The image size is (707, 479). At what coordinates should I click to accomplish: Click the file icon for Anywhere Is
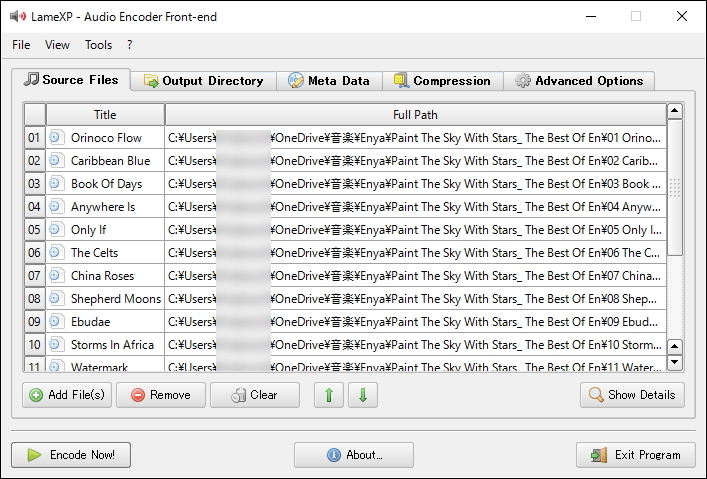coord(56,206)
